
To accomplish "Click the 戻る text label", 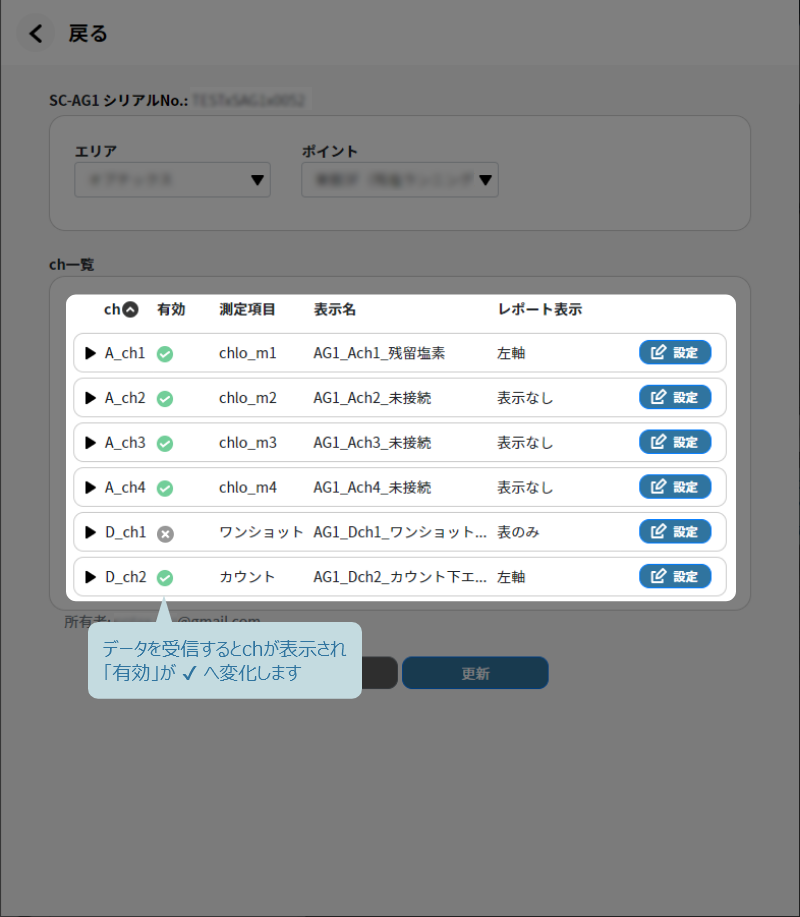I will [x=88, y=33].
